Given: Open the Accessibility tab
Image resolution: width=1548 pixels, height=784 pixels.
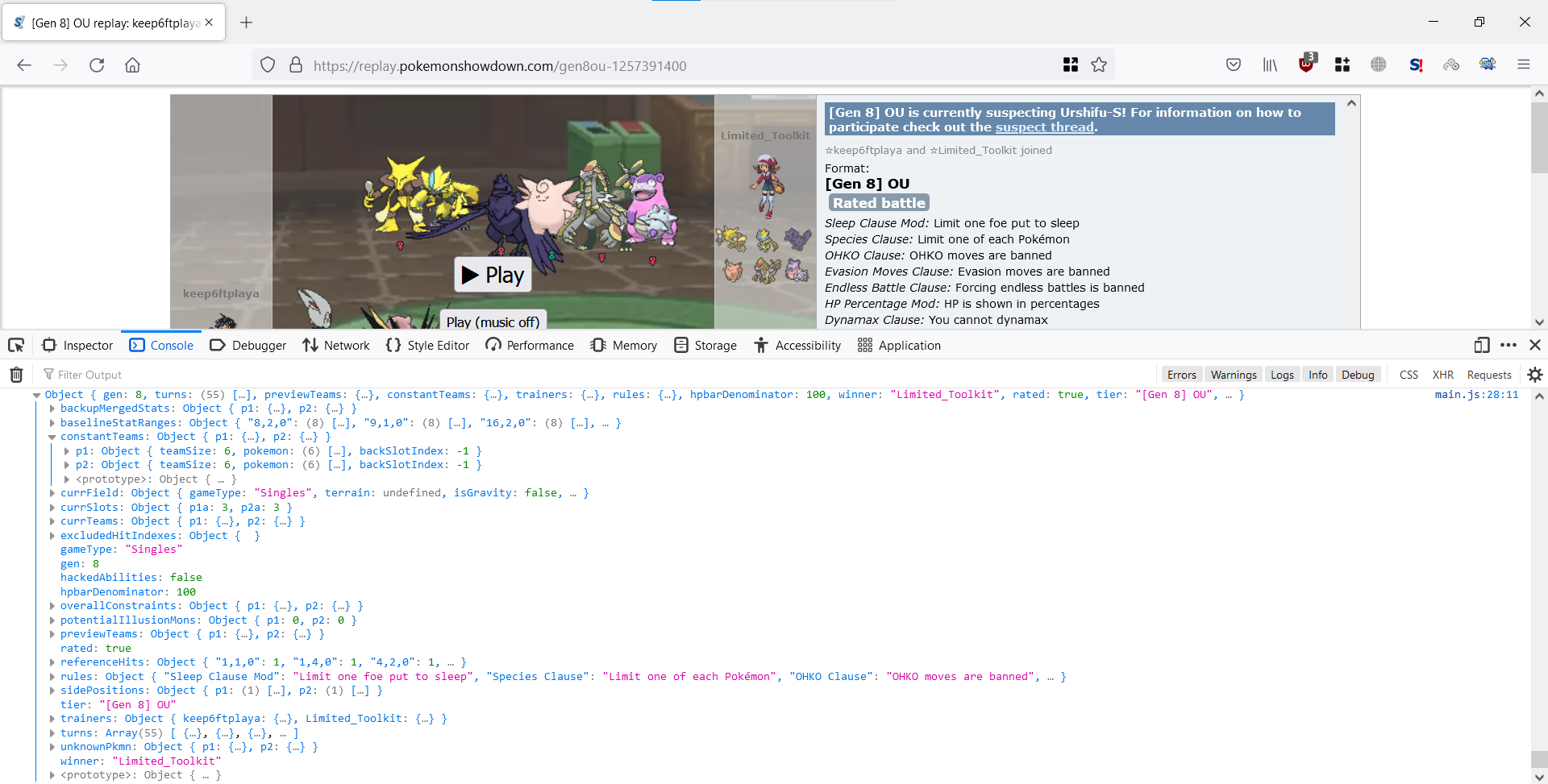Looking at the screenshot, I should 797,346.
